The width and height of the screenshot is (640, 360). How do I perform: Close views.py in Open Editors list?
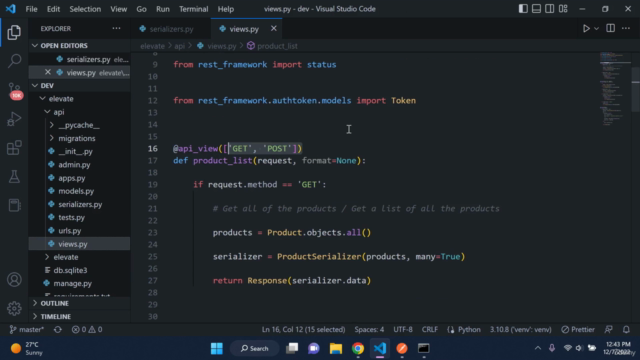coord(48,72)
